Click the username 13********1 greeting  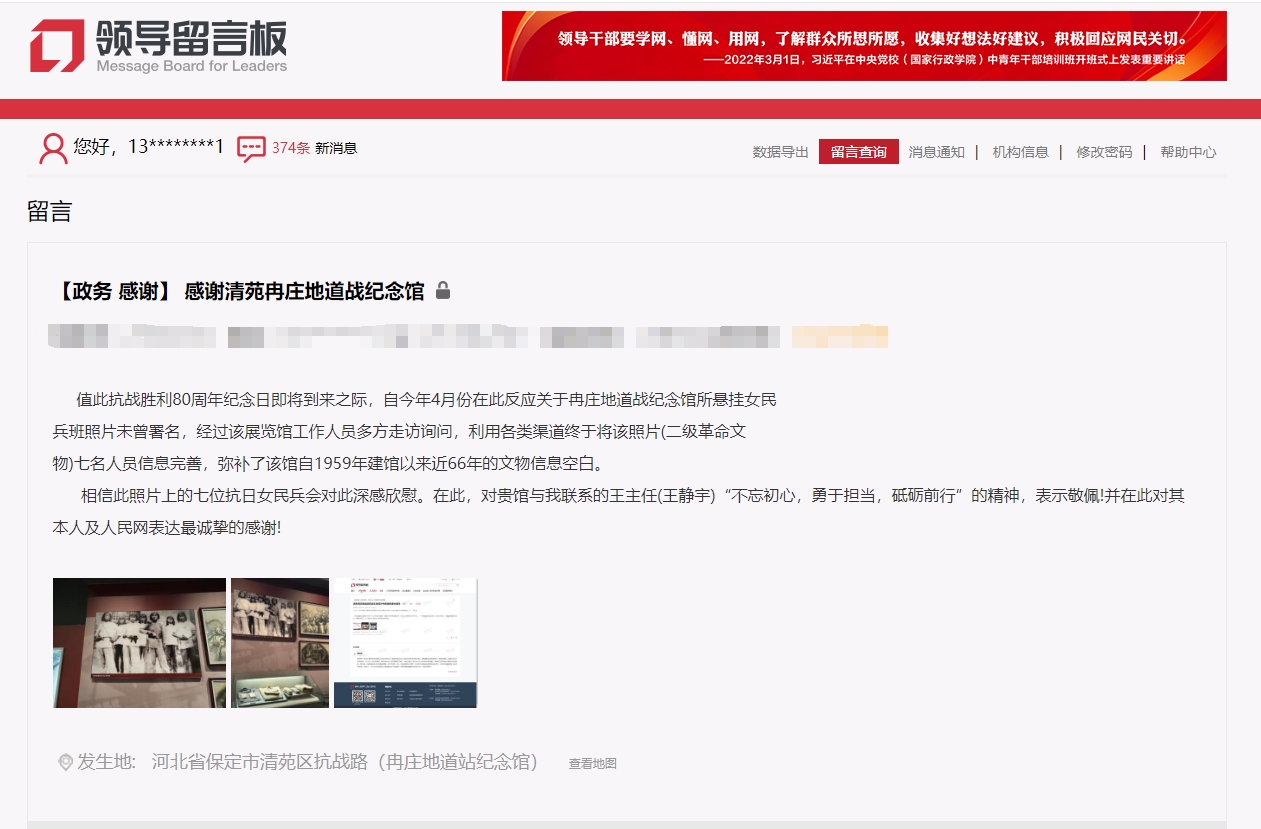[x=148, y=148]
